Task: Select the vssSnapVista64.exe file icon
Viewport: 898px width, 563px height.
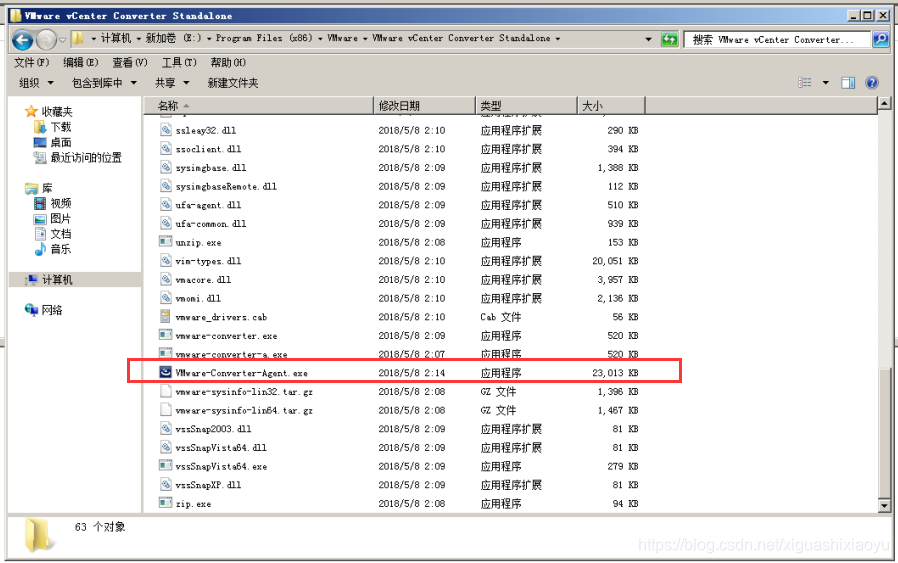Action: point(166,466)
